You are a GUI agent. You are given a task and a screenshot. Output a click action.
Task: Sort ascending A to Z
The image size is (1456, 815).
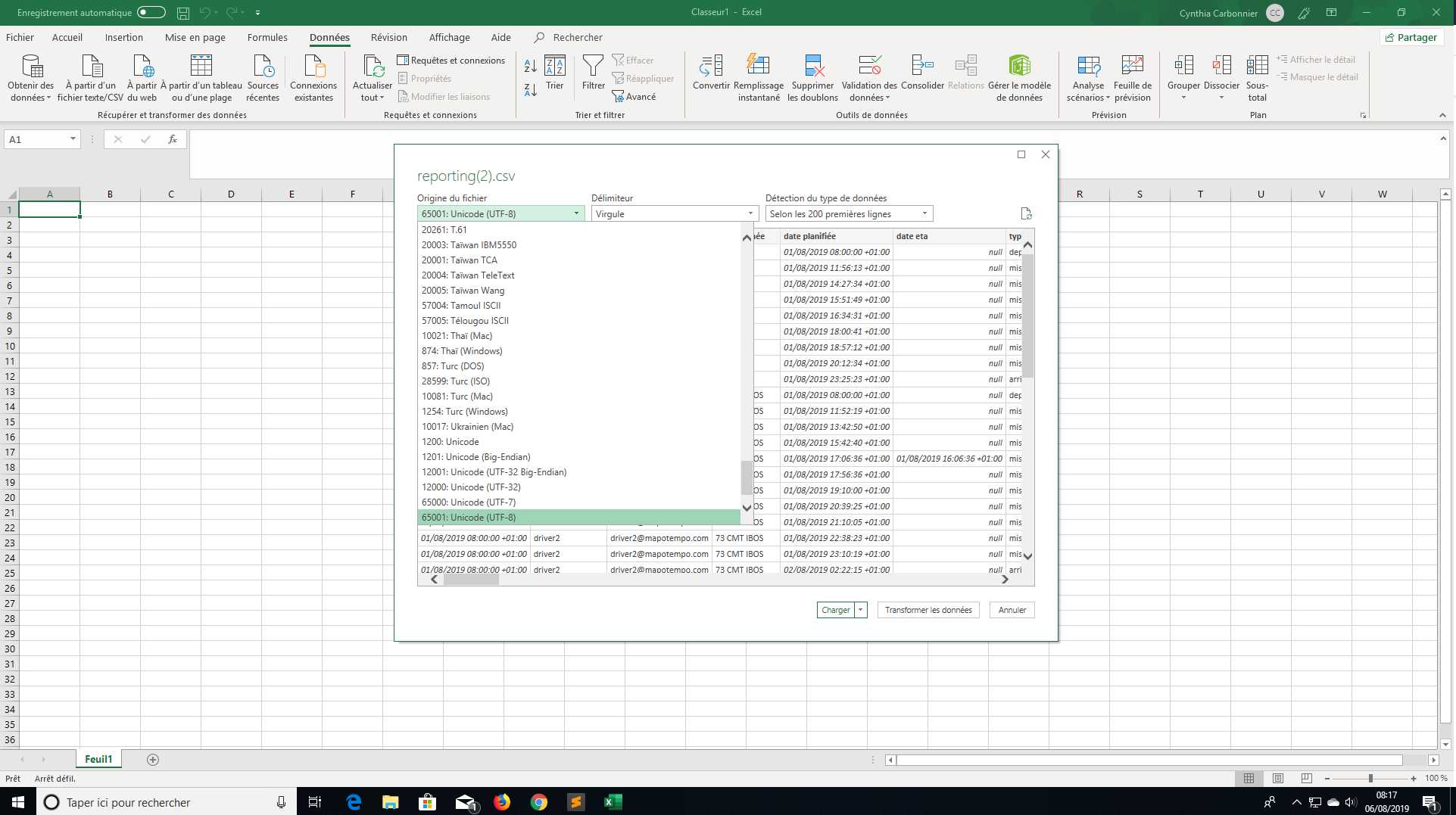[x=531, y=67]
